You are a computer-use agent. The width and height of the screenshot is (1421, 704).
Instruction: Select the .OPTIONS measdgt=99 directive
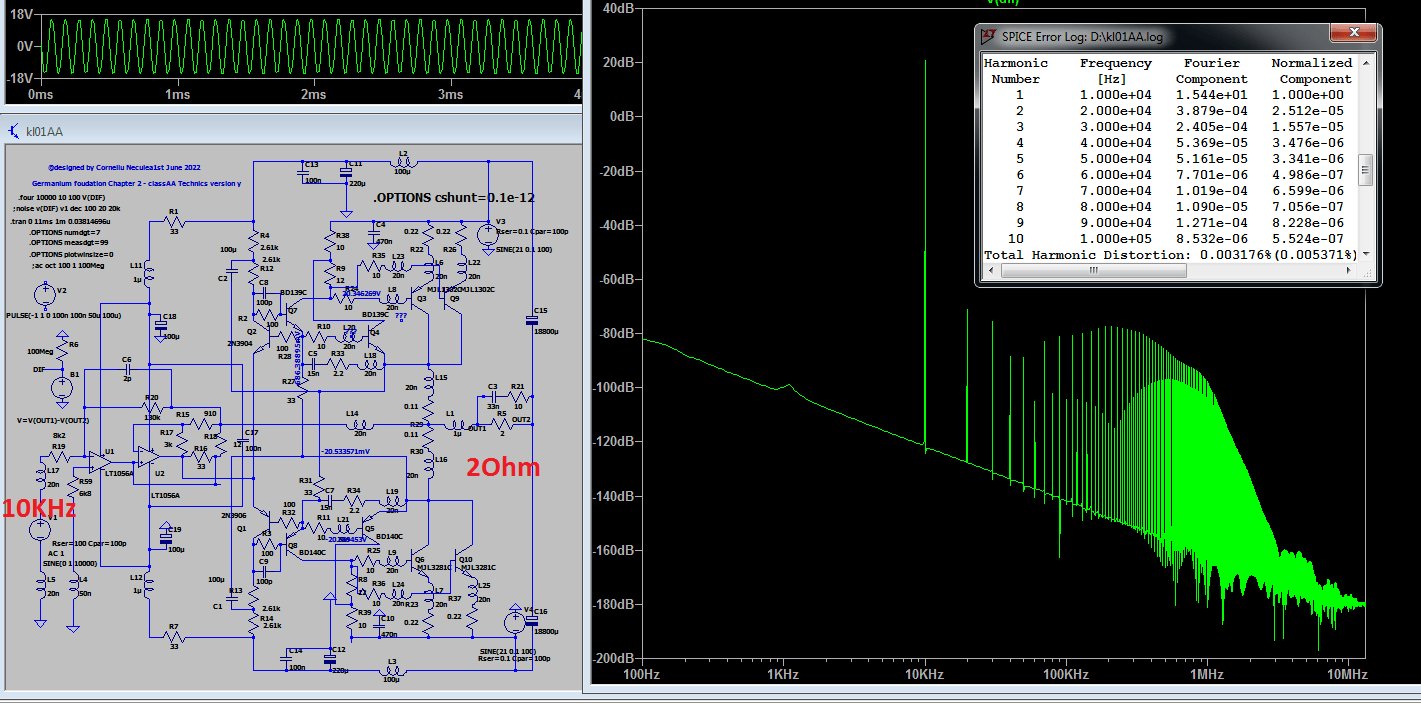coord(68,243)
